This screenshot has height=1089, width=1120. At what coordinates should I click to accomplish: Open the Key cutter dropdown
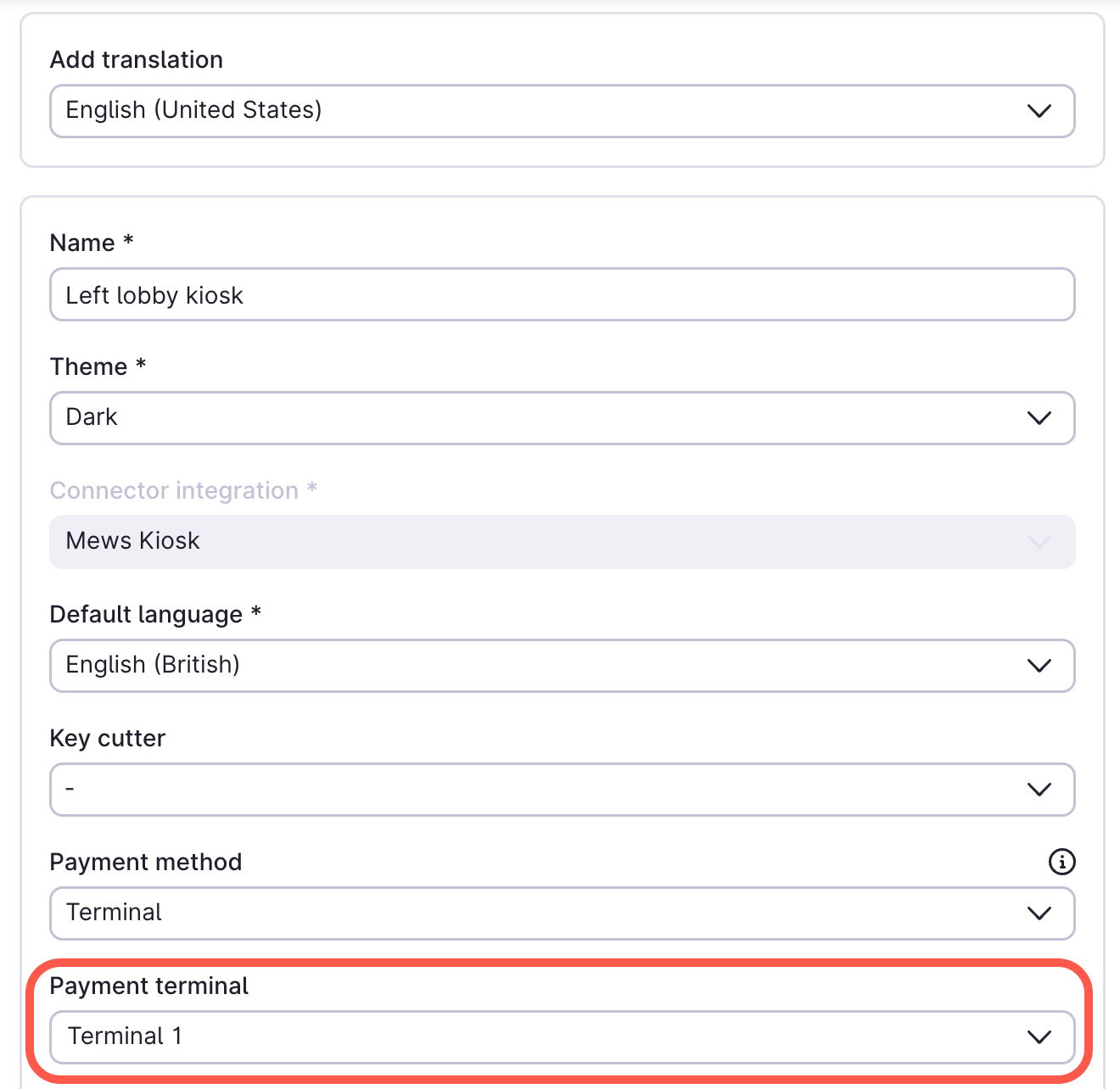[562, 789]
